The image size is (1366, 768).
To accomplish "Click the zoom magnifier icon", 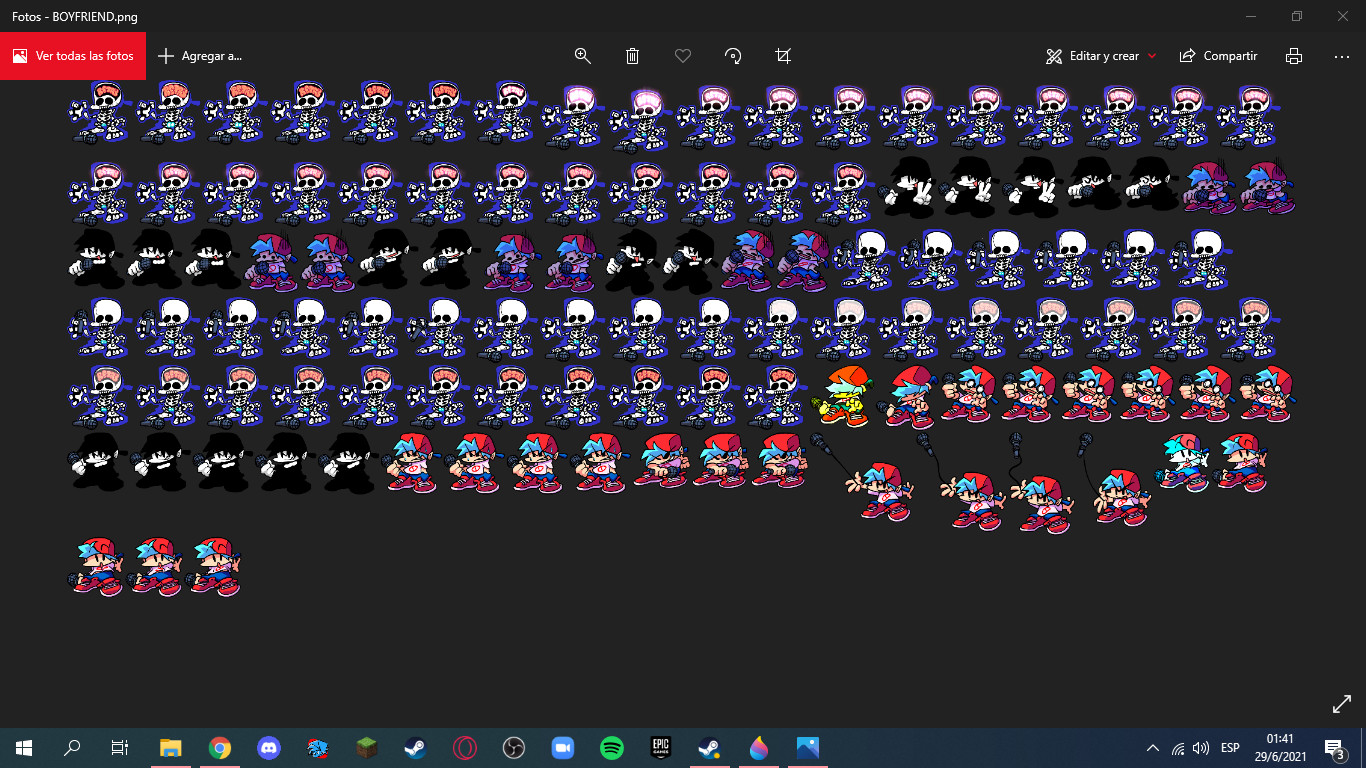I will [x=583, y=56].
